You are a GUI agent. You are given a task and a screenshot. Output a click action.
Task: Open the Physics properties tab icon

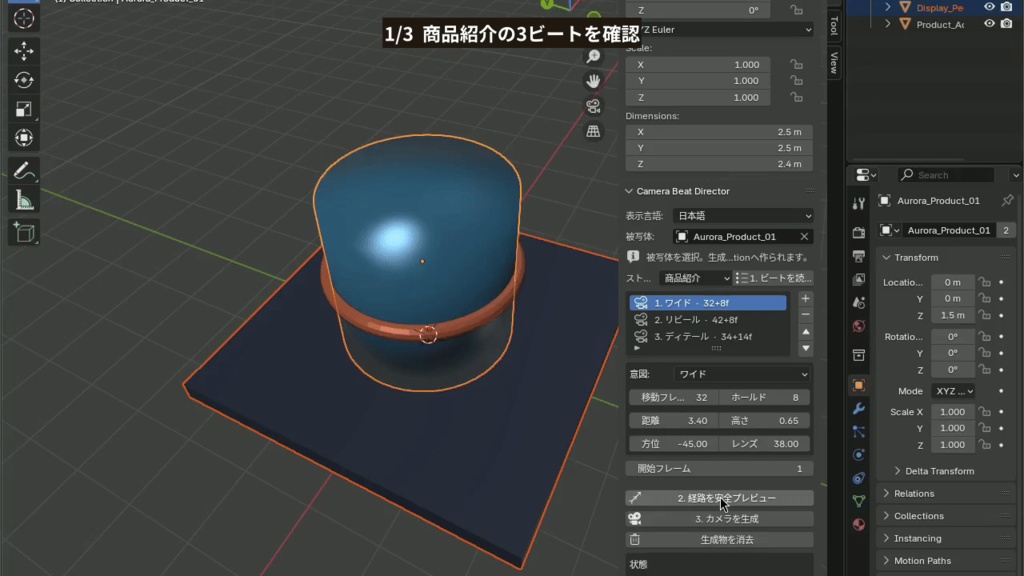tap(859, 455)
